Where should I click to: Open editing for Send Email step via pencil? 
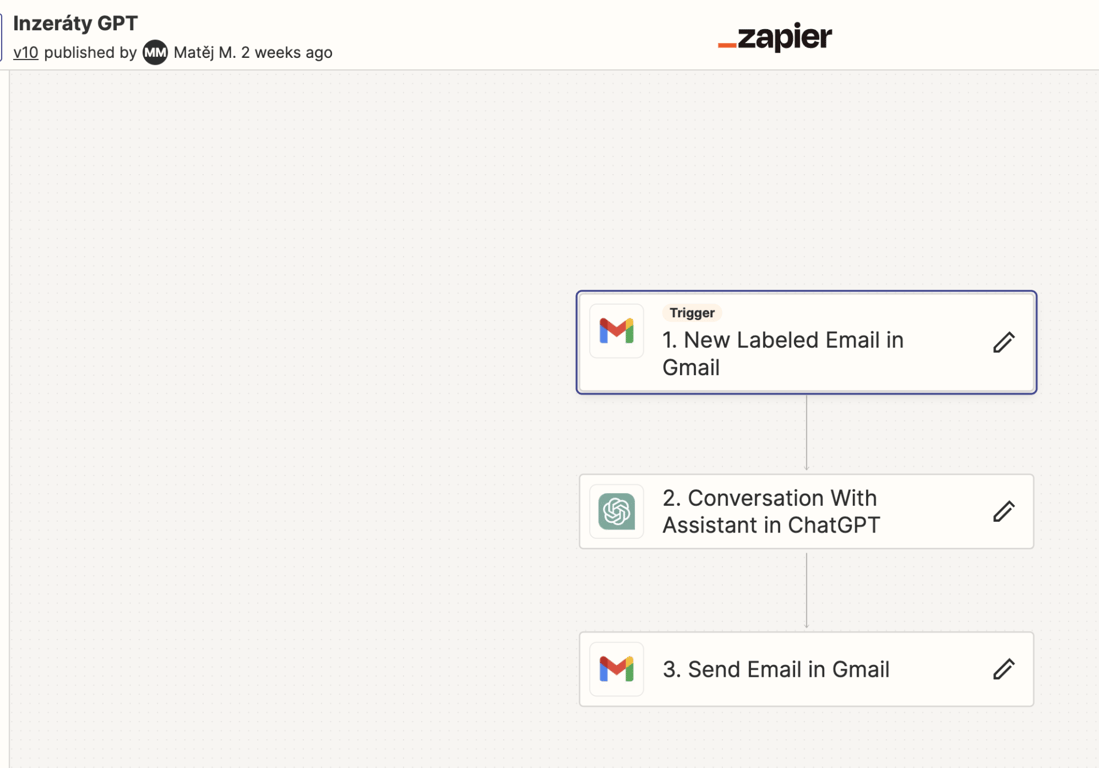coord(1003,669)
